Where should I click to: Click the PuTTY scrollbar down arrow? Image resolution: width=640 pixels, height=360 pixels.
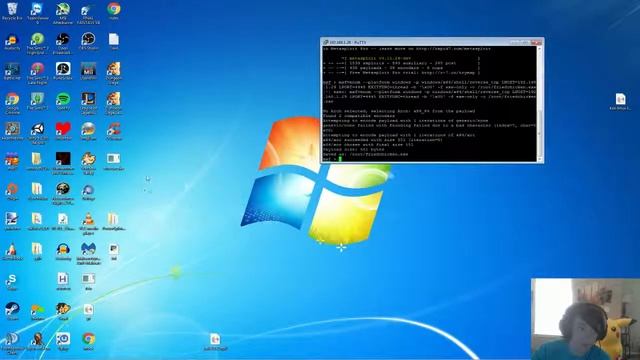540,159
